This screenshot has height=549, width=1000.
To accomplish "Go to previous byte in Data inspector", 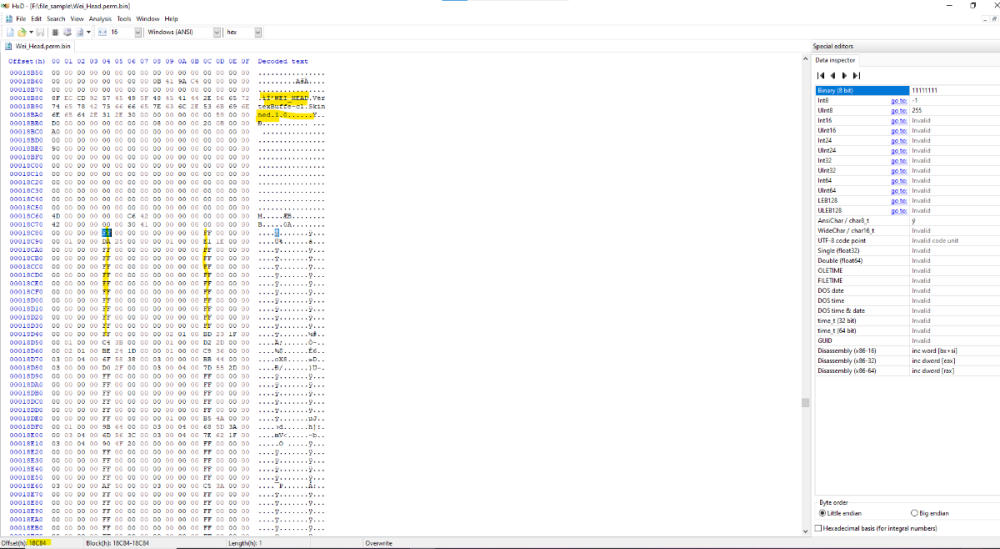I will 832,75.
